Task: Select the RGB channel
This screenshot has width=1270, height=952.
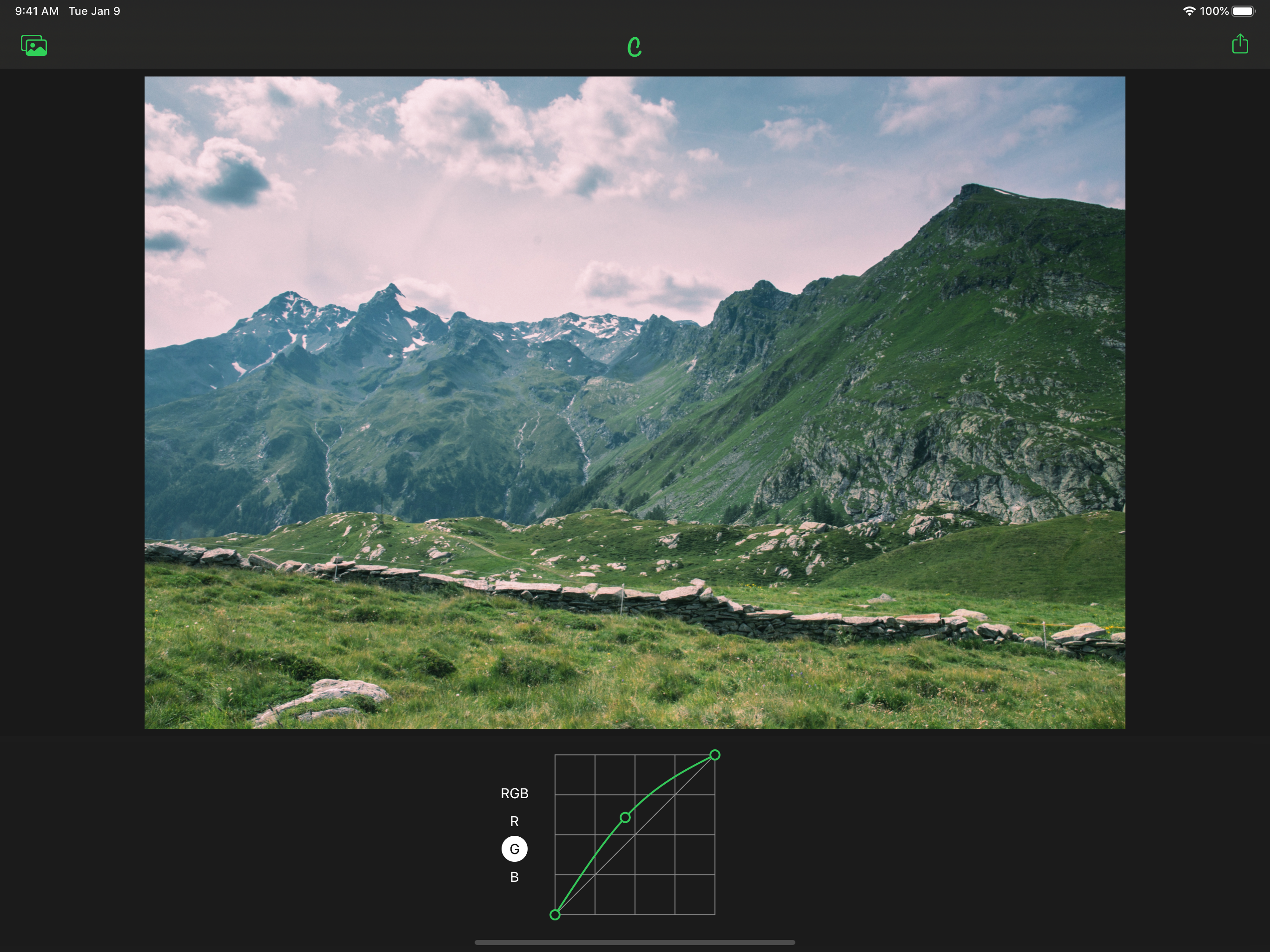Action: 515,793
